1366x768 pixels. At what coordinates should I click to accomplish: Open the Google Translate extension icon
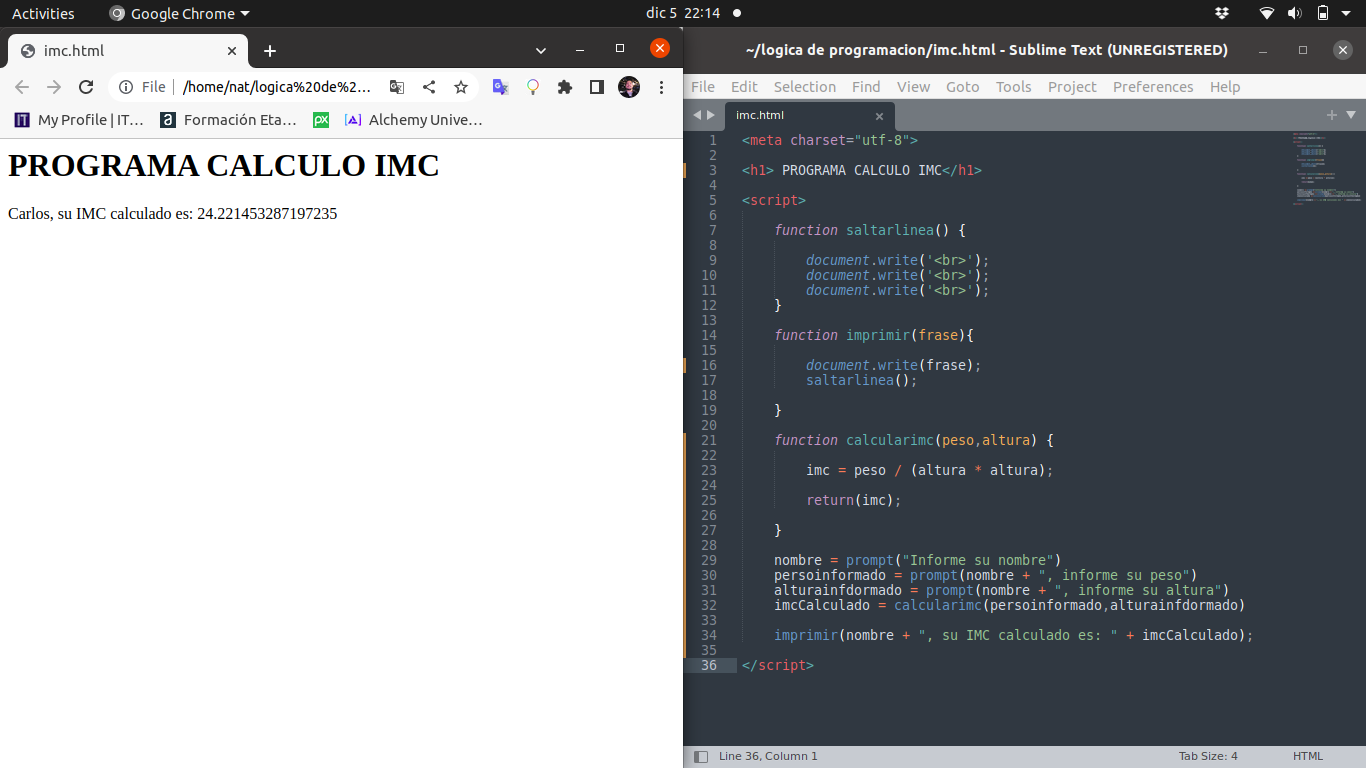coord(501,87)
